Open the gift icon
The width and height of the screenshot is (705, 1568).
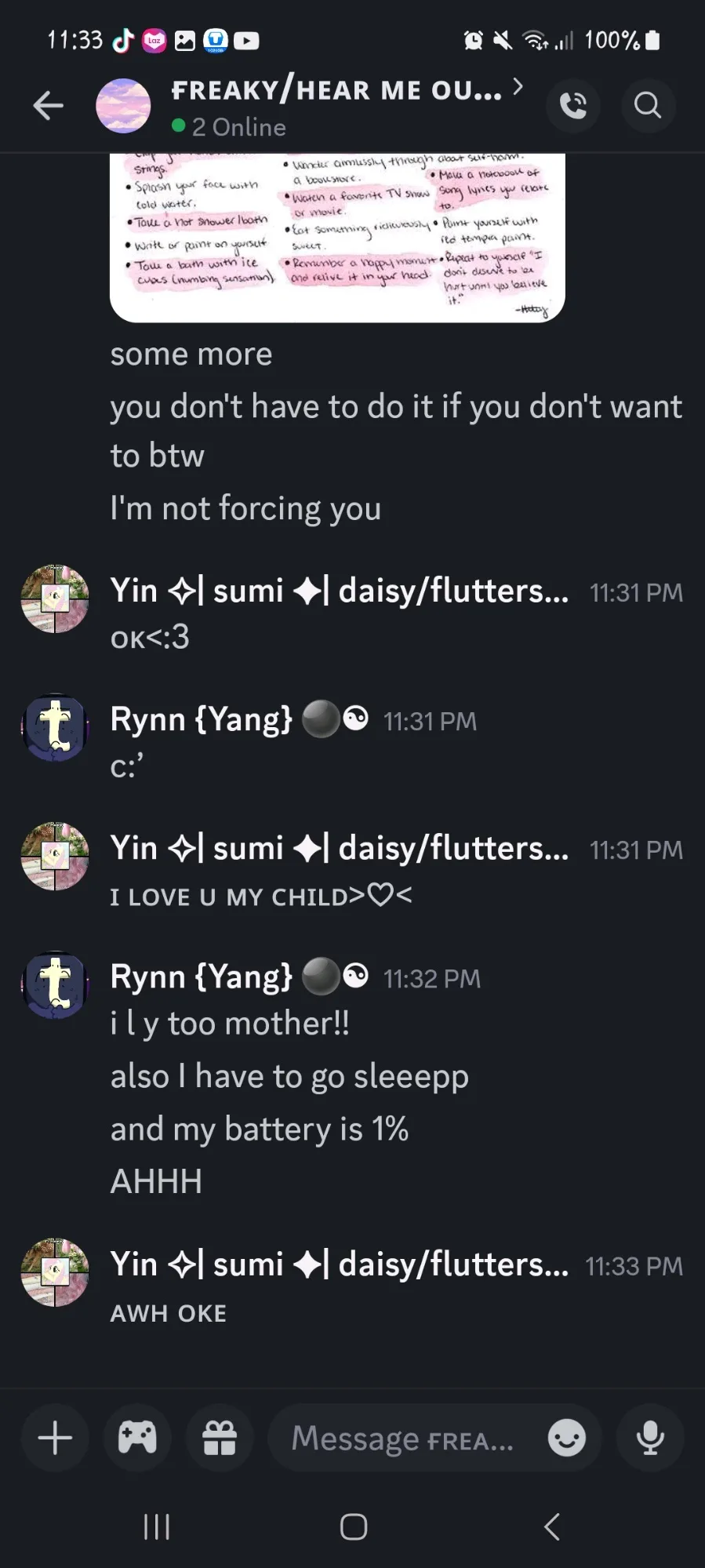220,1438
